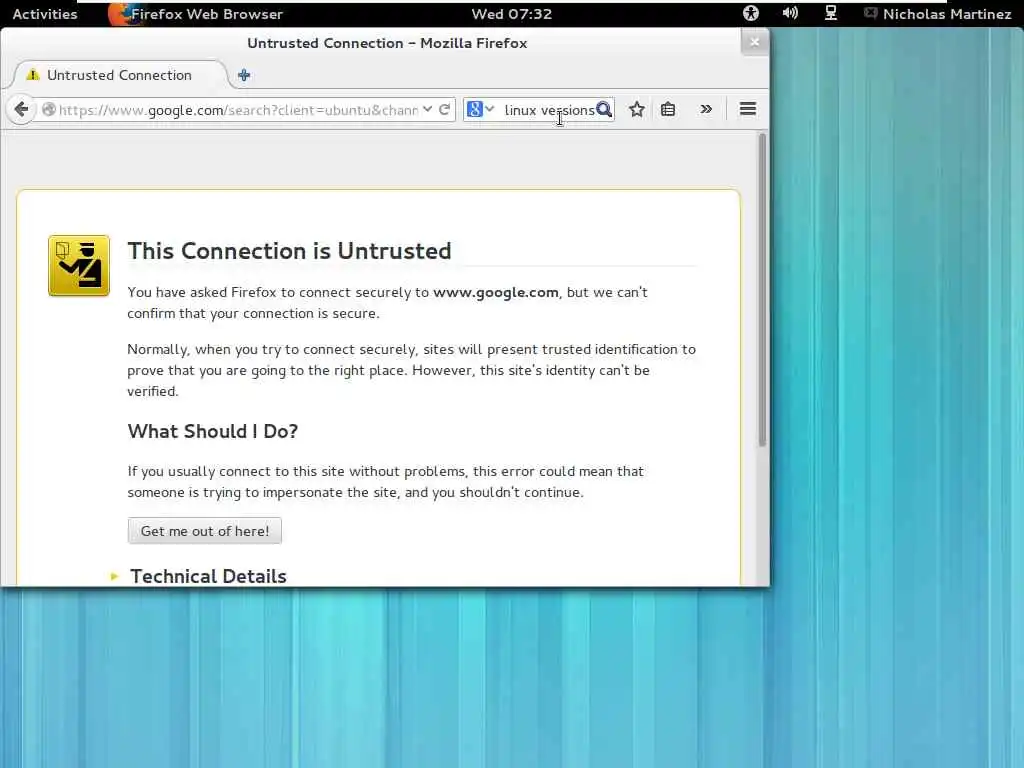This screenshot has width=1024, height=768.
Task: Bookmark this page with the star
Action: tap(637, 109)
